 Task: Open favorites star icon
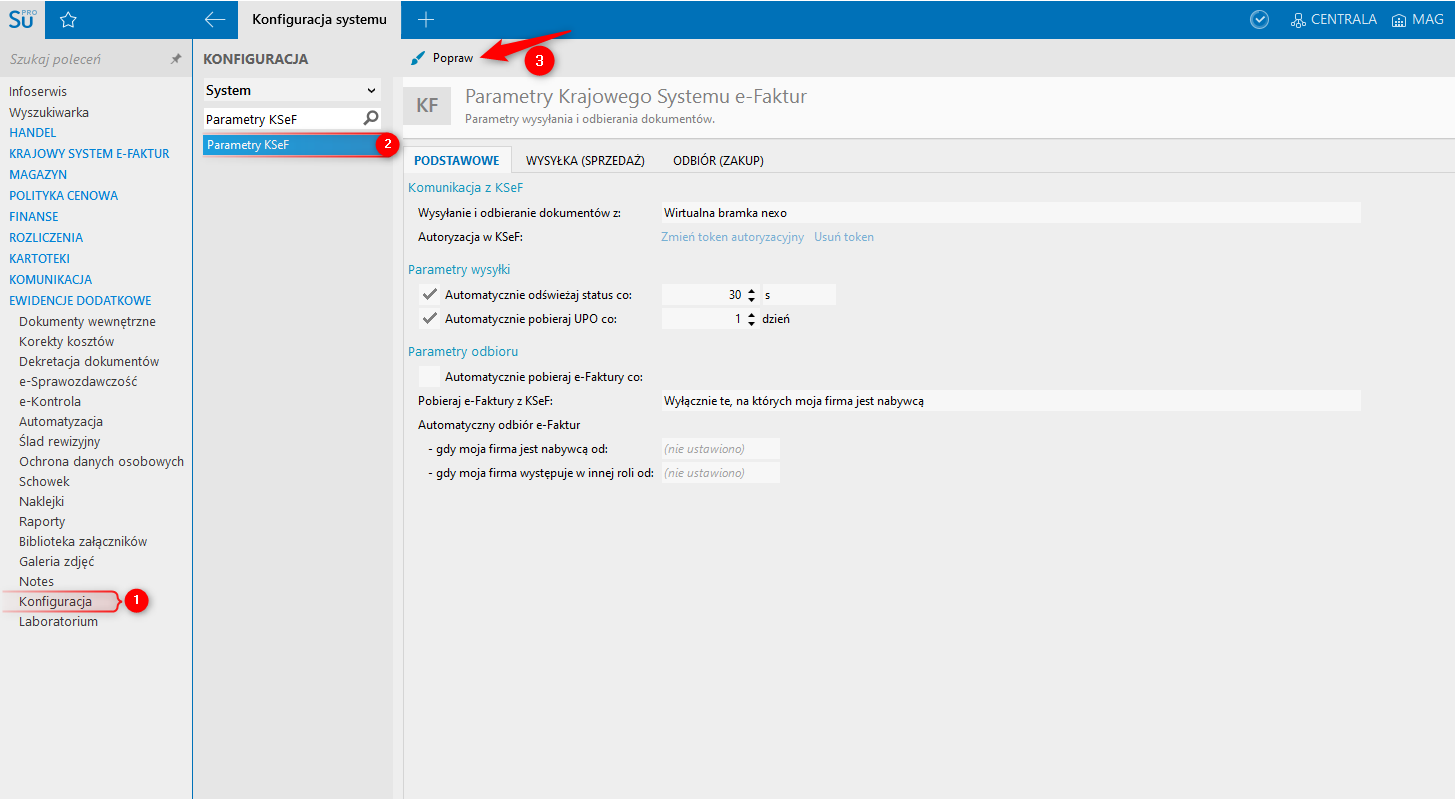point(68,19)
